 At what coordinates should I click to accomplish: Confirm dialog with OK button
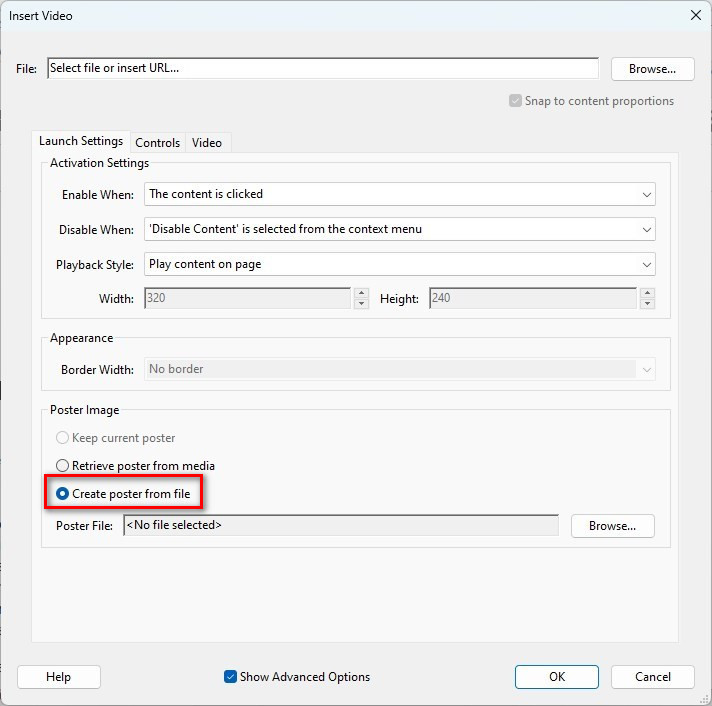pos(557,677)
